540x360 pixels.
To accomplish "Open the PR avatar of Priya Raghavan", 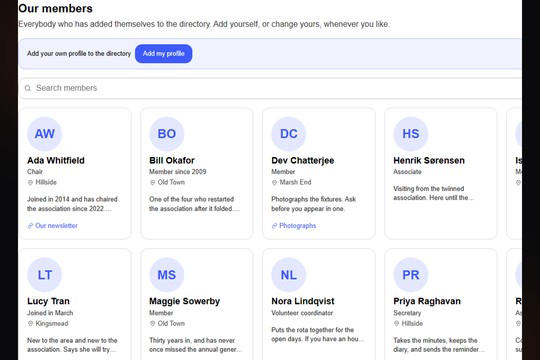I will [x=411, y=275].
